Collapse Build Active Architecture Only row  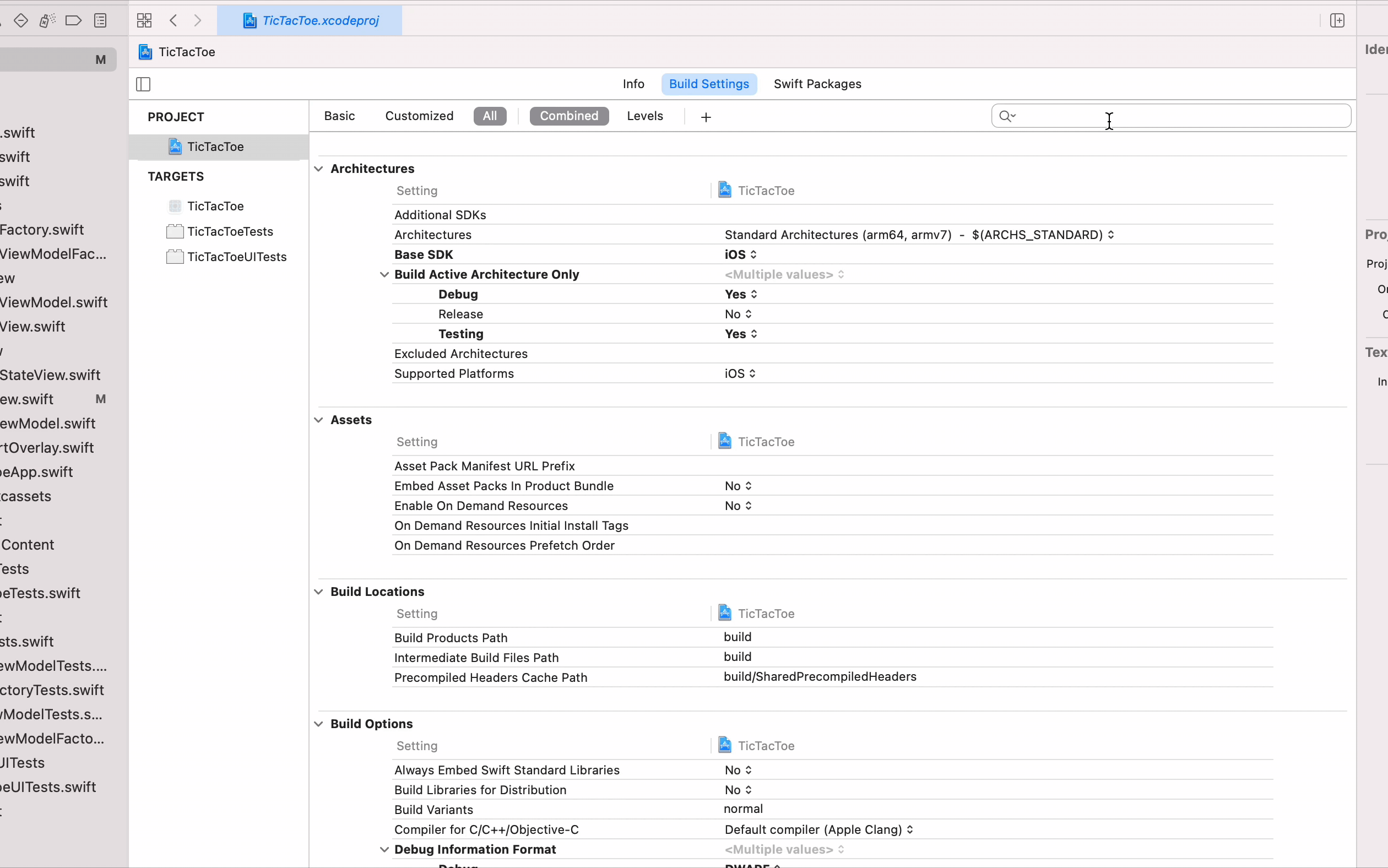(384, 274)
